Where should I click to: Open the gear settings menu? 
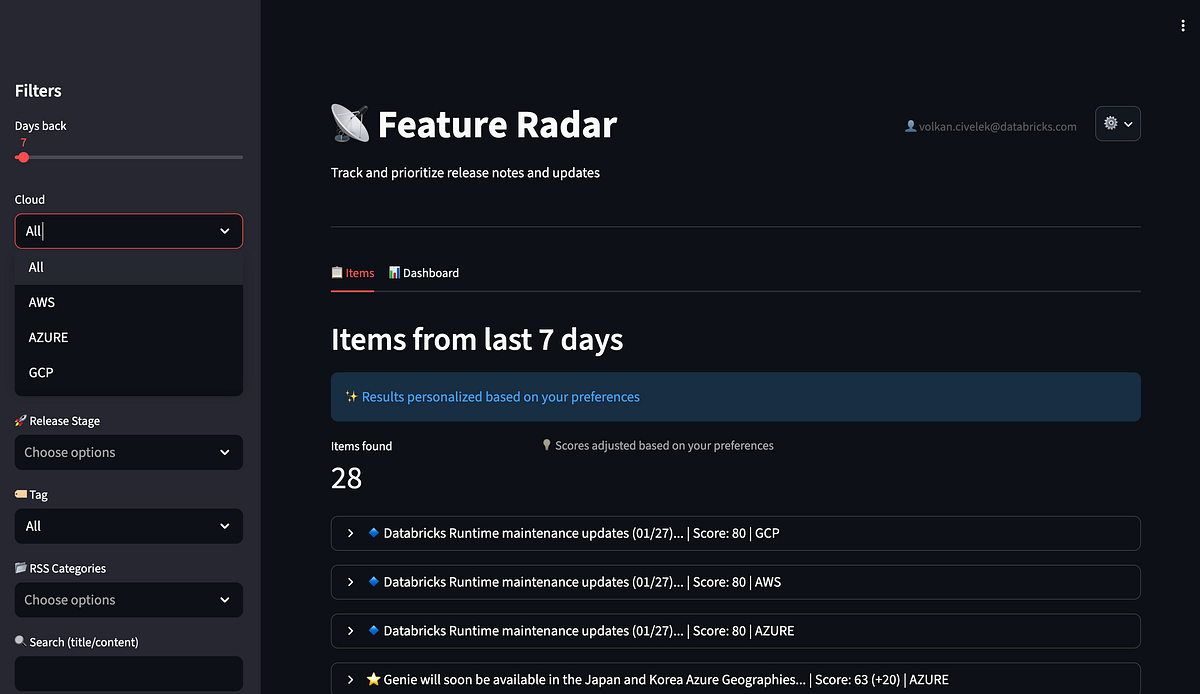[1118, 124]
